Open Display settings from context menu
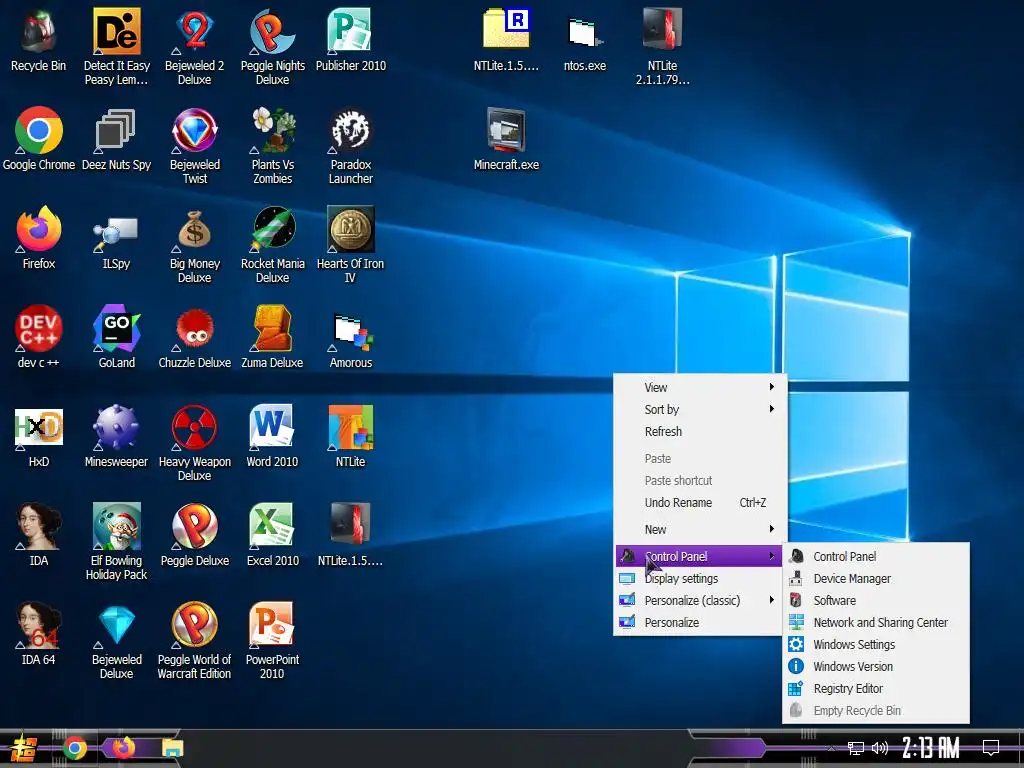This screenshot has height=768, width=1024. point(699,579)
